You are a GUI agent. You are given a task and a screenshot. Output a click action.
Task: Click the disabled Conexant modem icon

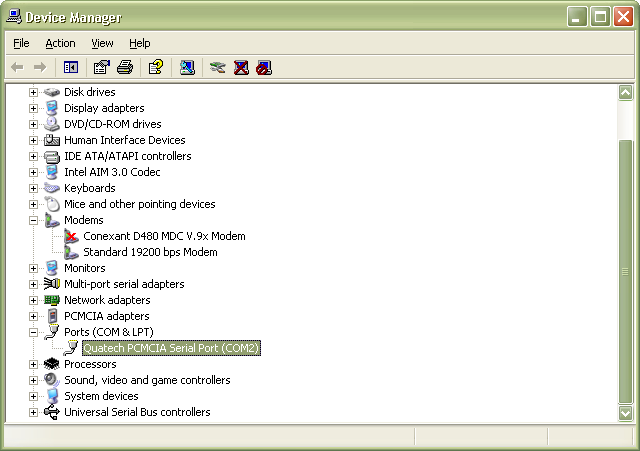point(71,236)
